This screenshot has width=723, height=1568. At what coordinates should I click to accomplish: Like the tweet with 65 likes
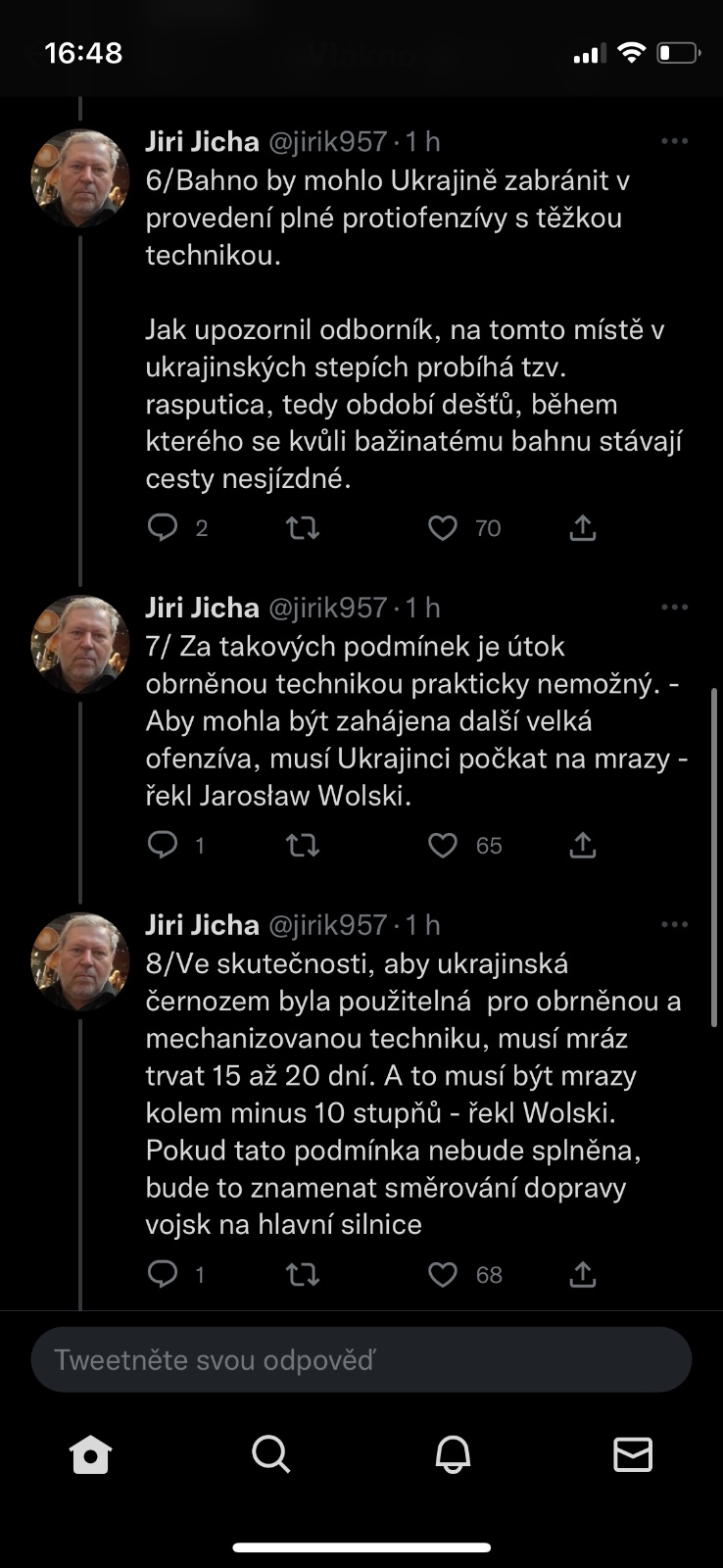coord(443,845)
